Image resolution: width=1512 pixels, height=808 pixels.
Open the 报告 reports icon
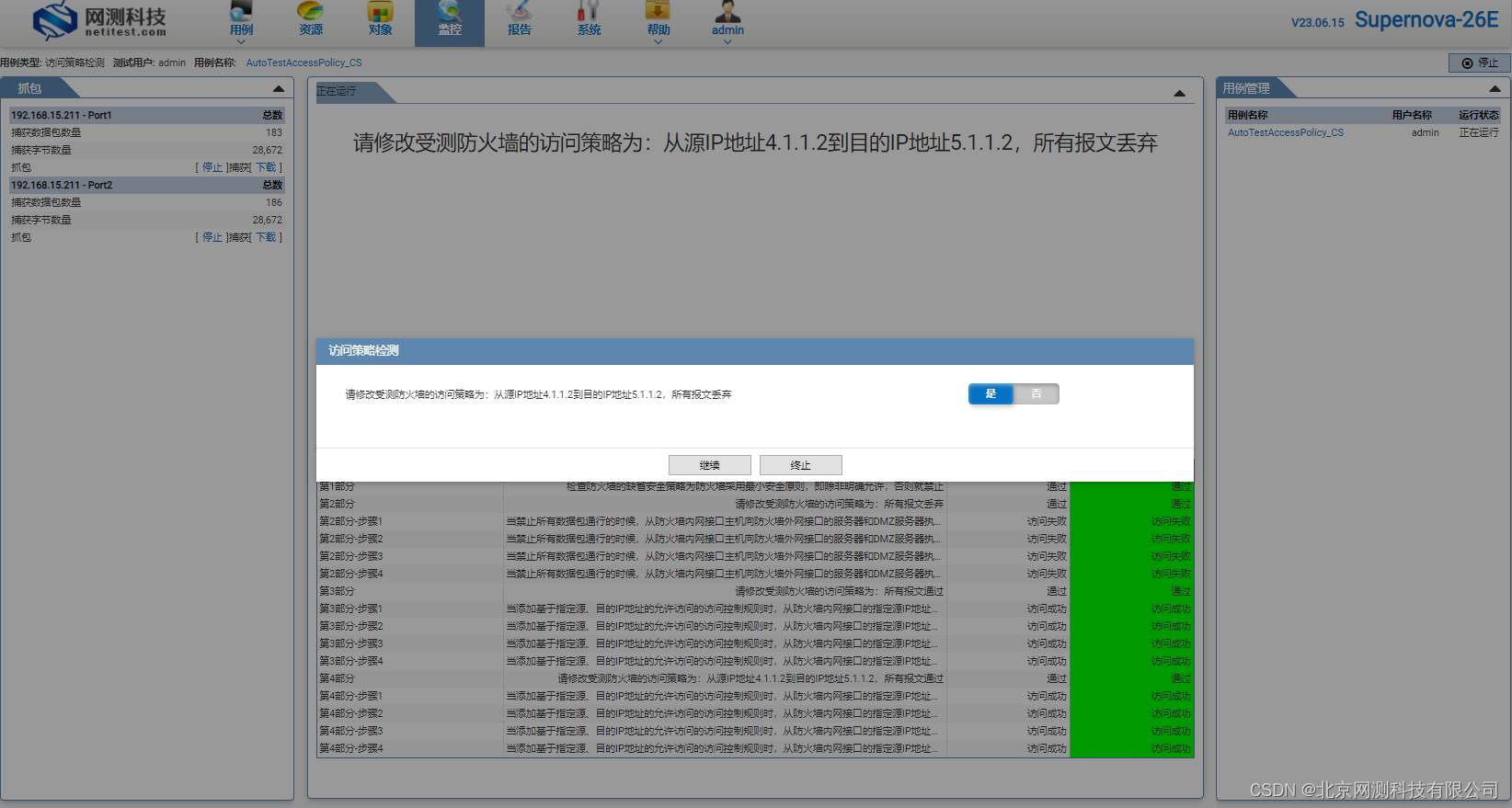click(x=520, y=12)
